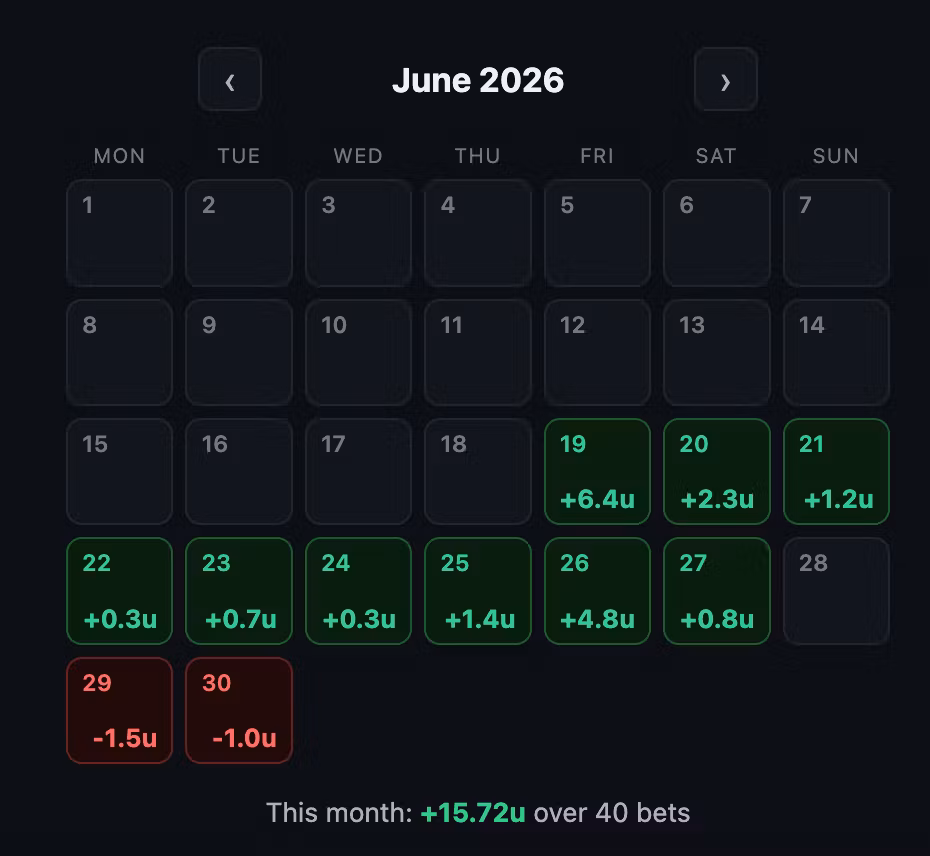Open June 22 day cell
This screenshot has width=930, height=856.
(119, 591)
